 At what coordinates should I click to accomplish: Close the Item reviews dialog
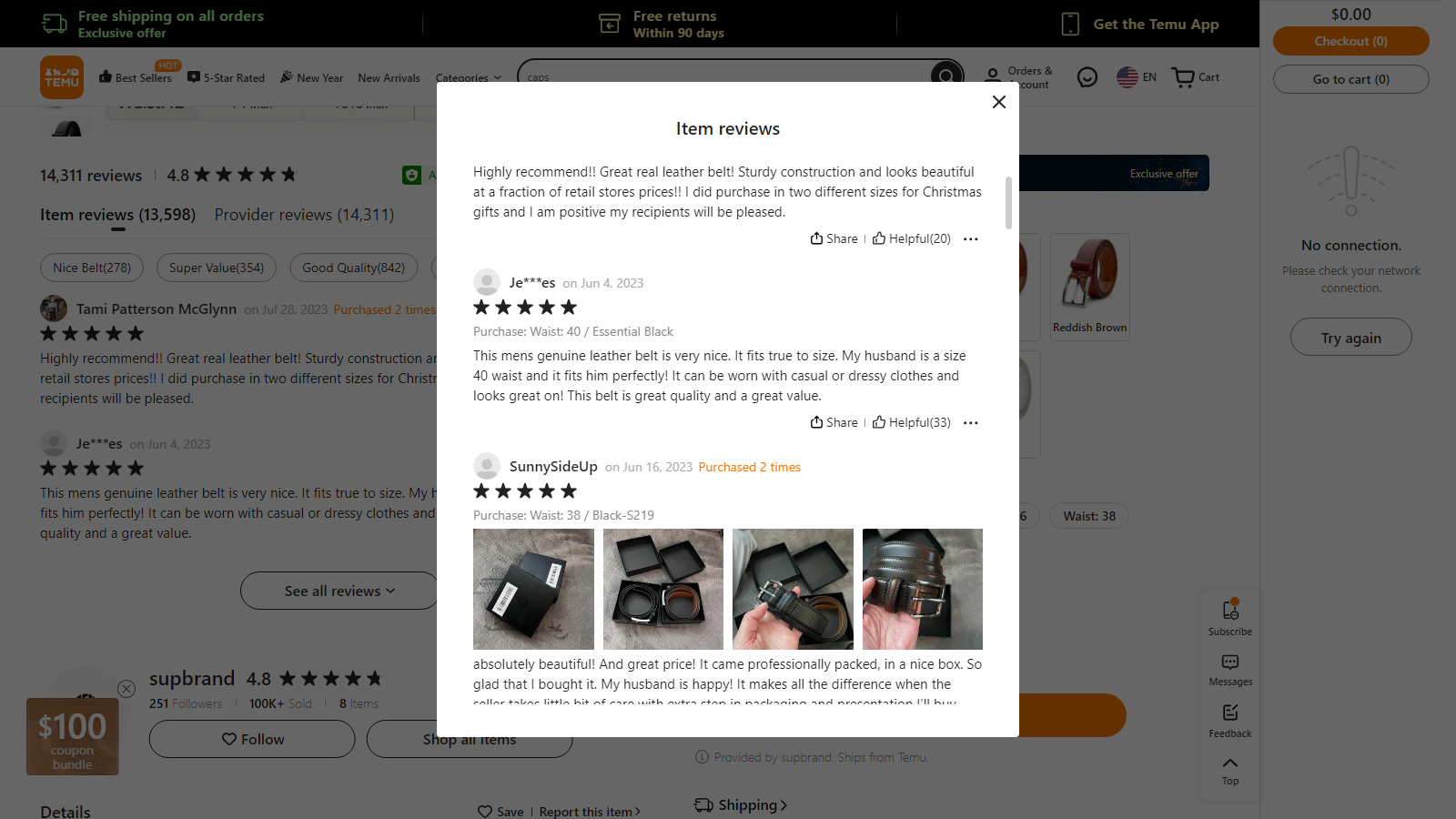[998, 102]
